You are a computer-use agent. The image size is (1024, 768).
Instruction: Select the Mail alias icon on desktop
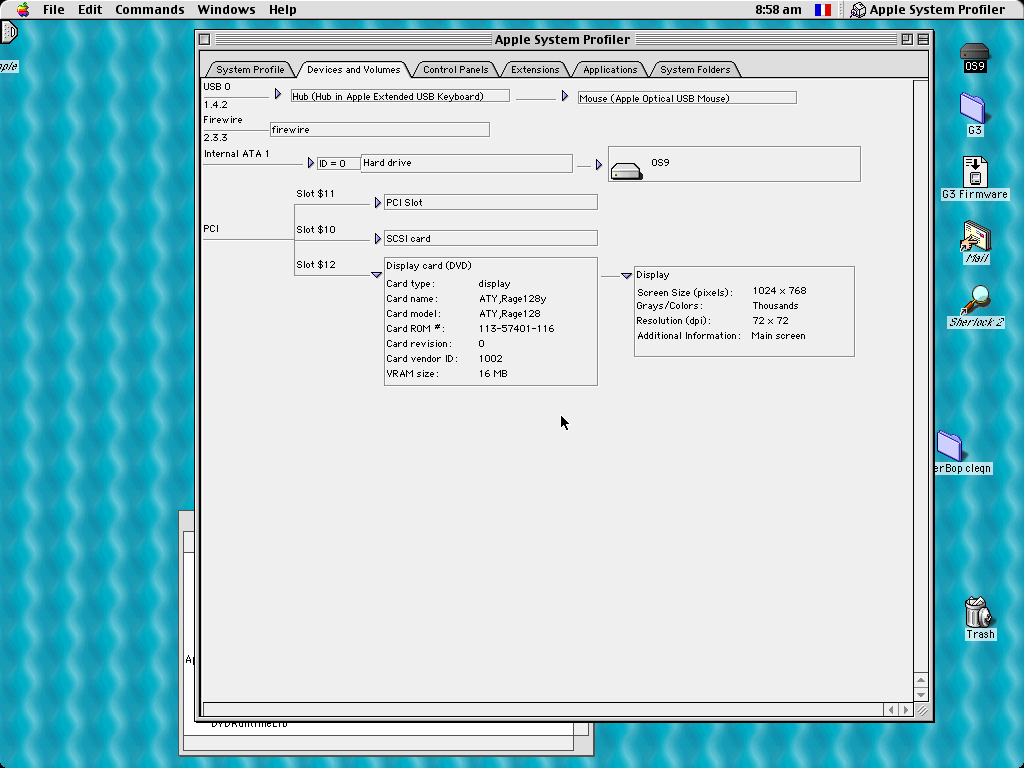976,236
